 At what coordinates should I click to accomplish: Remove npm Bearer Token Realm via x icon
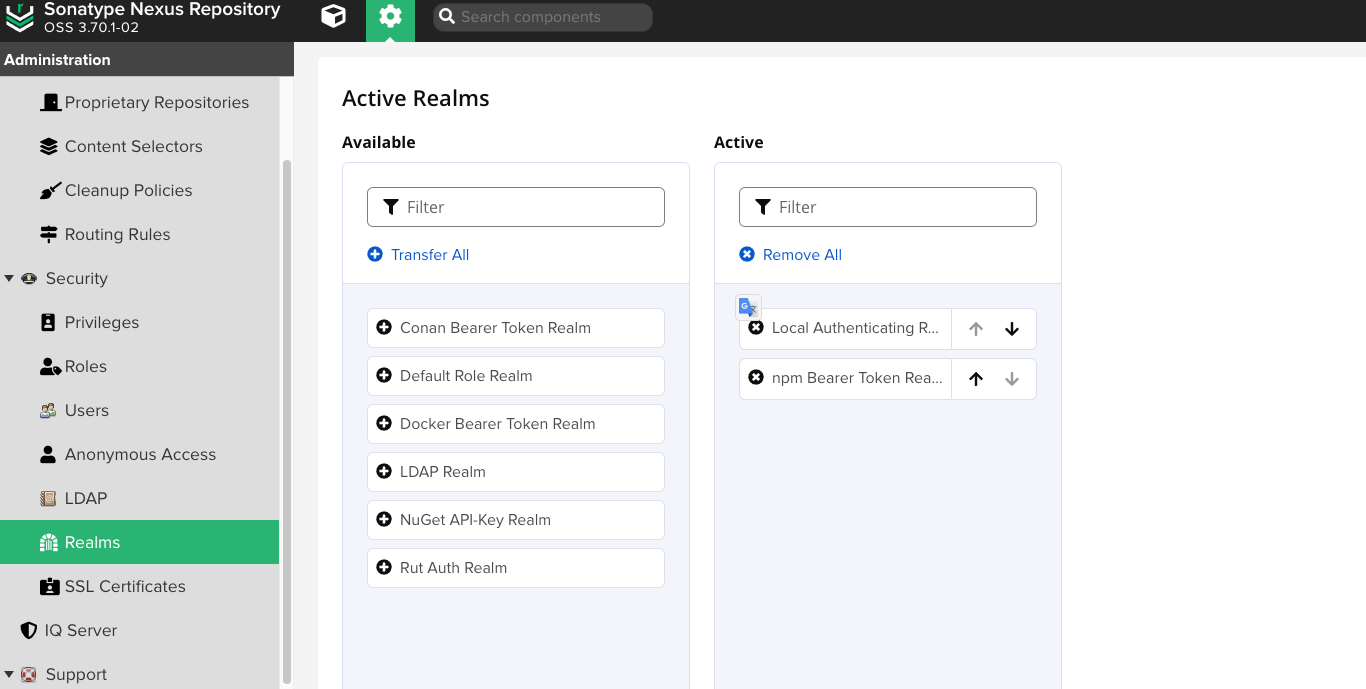756,378
